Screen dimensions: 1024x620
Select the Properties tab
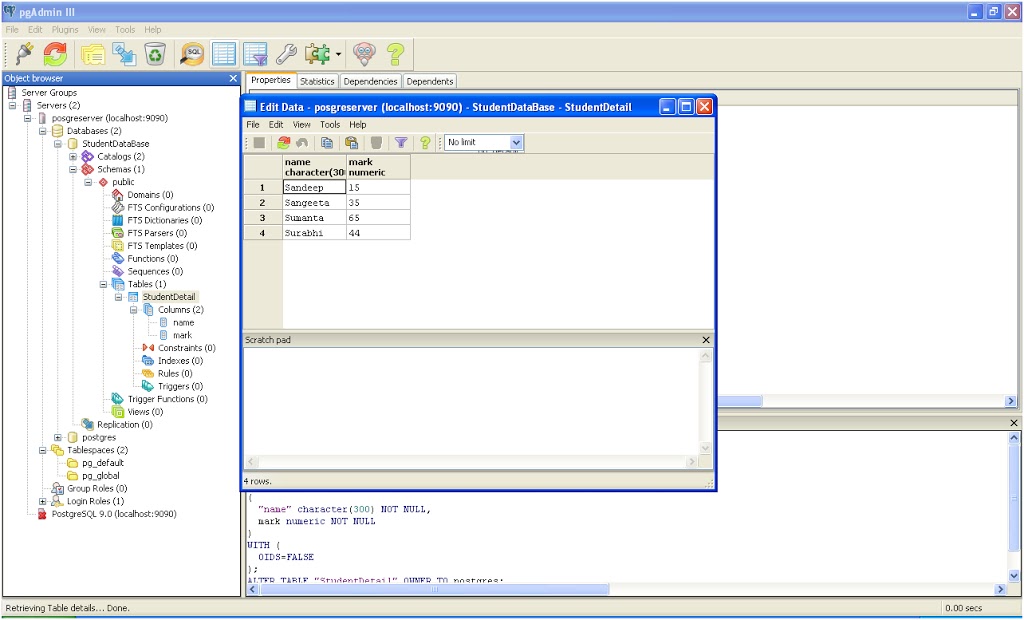(271, 80)
